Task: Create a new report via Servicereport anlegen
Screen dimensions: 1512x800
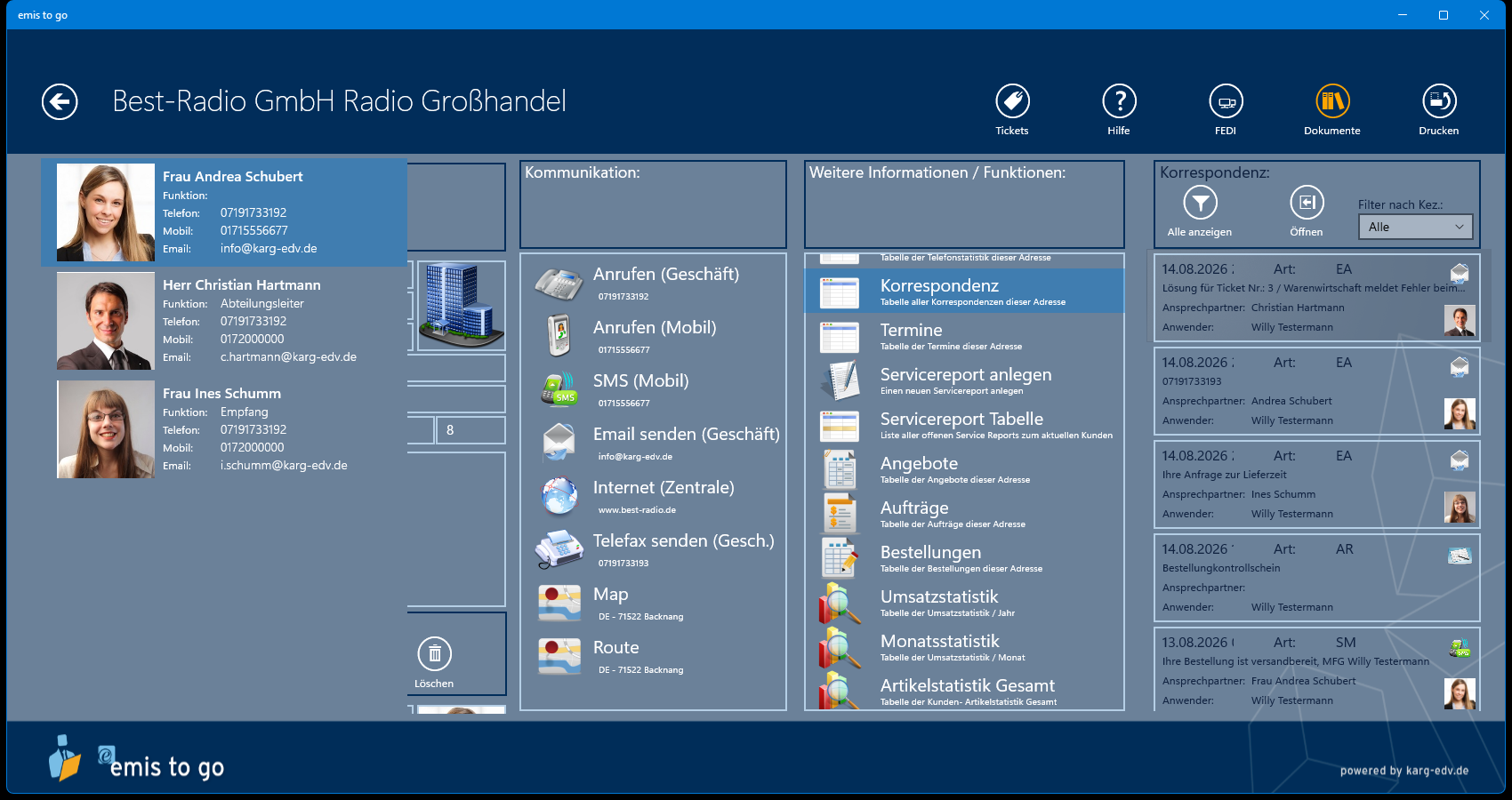Action: [x=964, y=380]
